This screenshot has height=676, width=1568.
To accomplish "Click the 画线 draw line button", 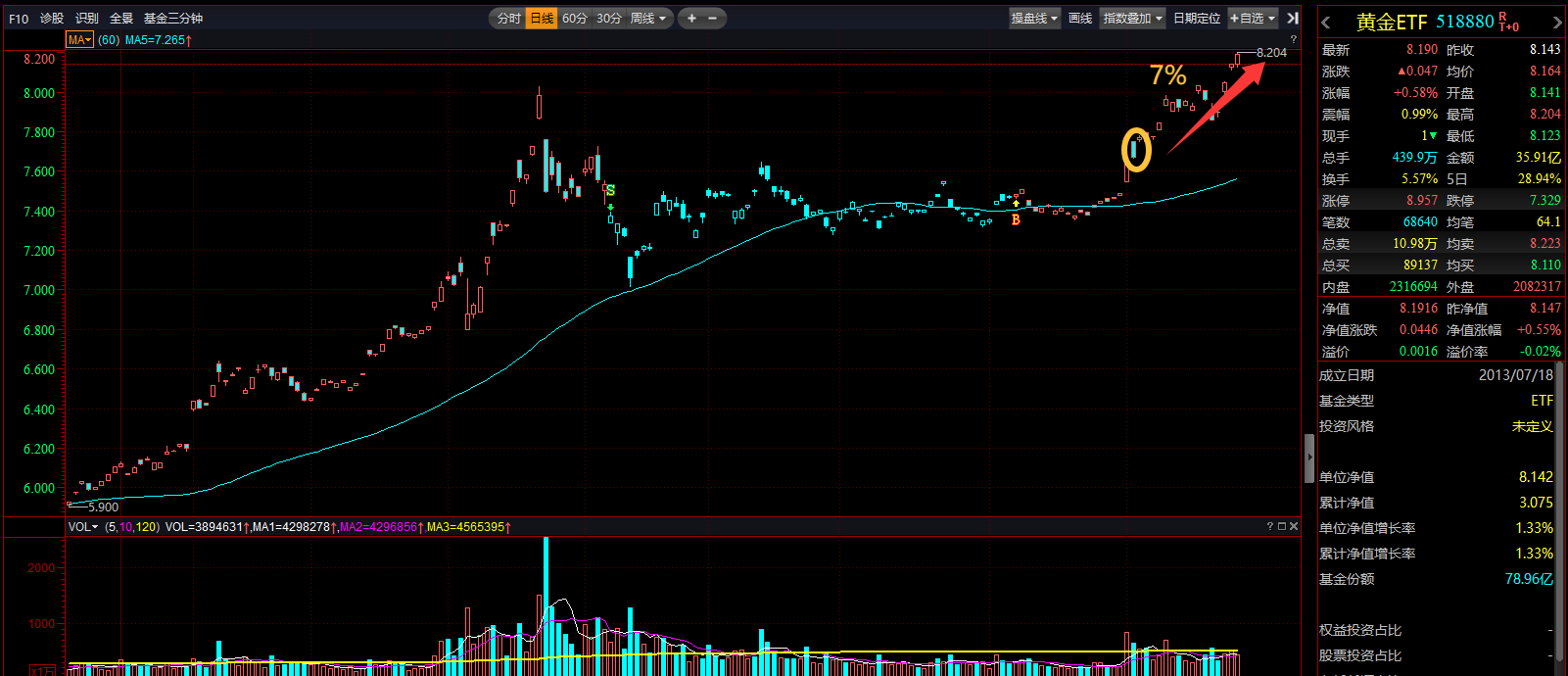I will pos(1080,19).
